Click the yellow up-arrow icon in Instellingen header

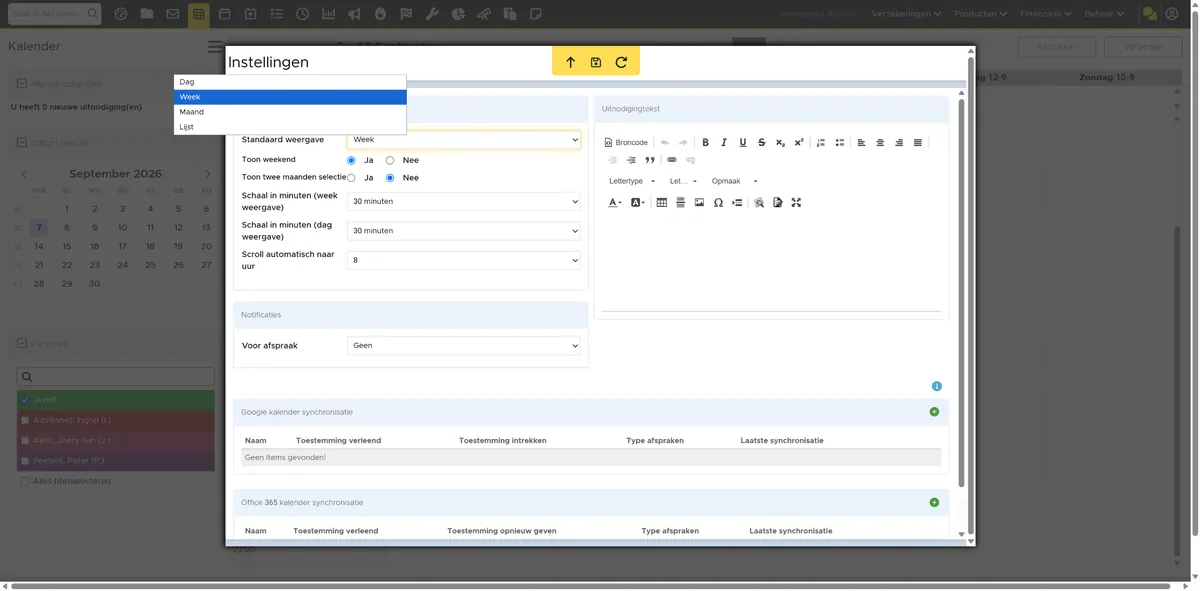tap(571, 62)
